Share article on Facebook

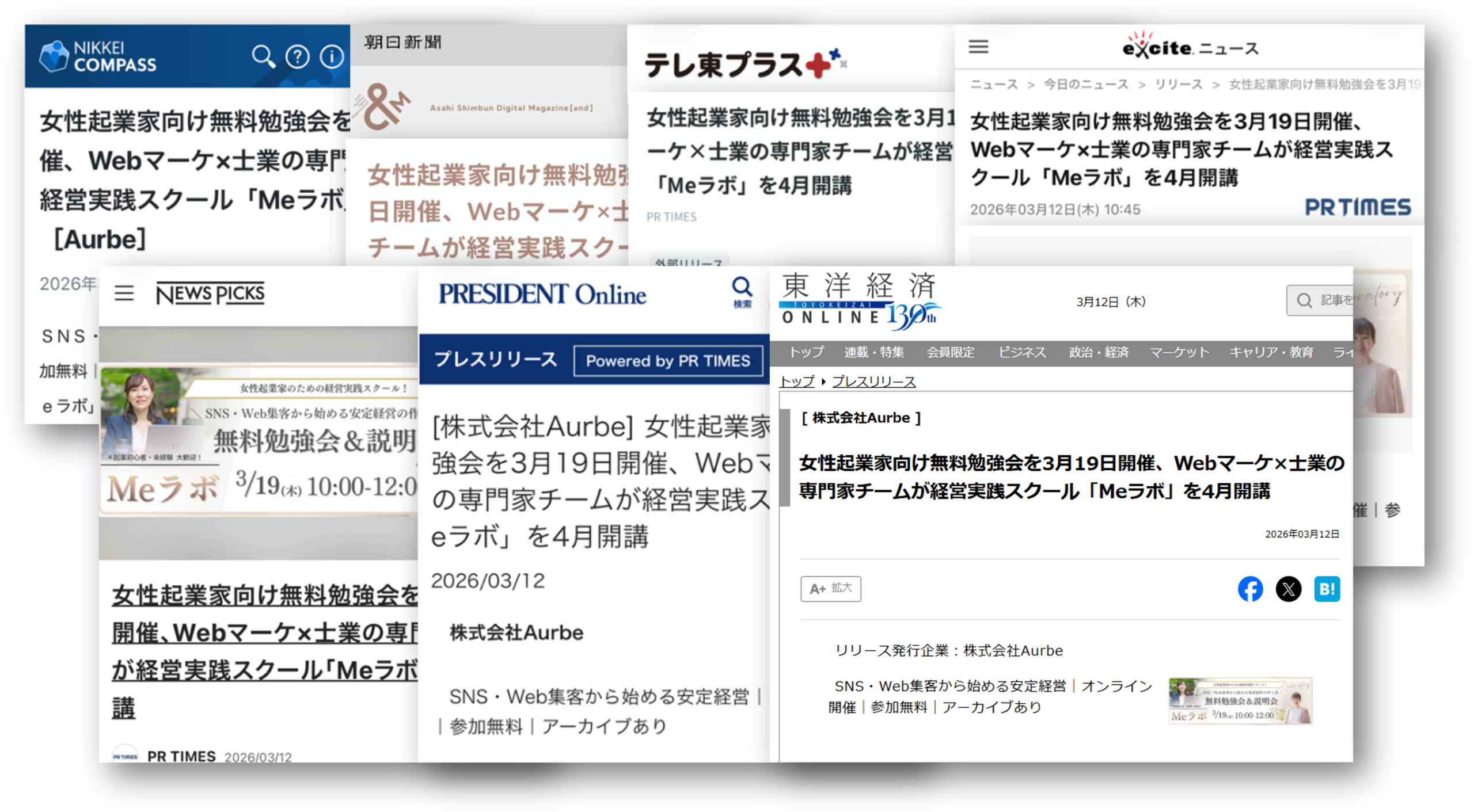(1250, 589)
